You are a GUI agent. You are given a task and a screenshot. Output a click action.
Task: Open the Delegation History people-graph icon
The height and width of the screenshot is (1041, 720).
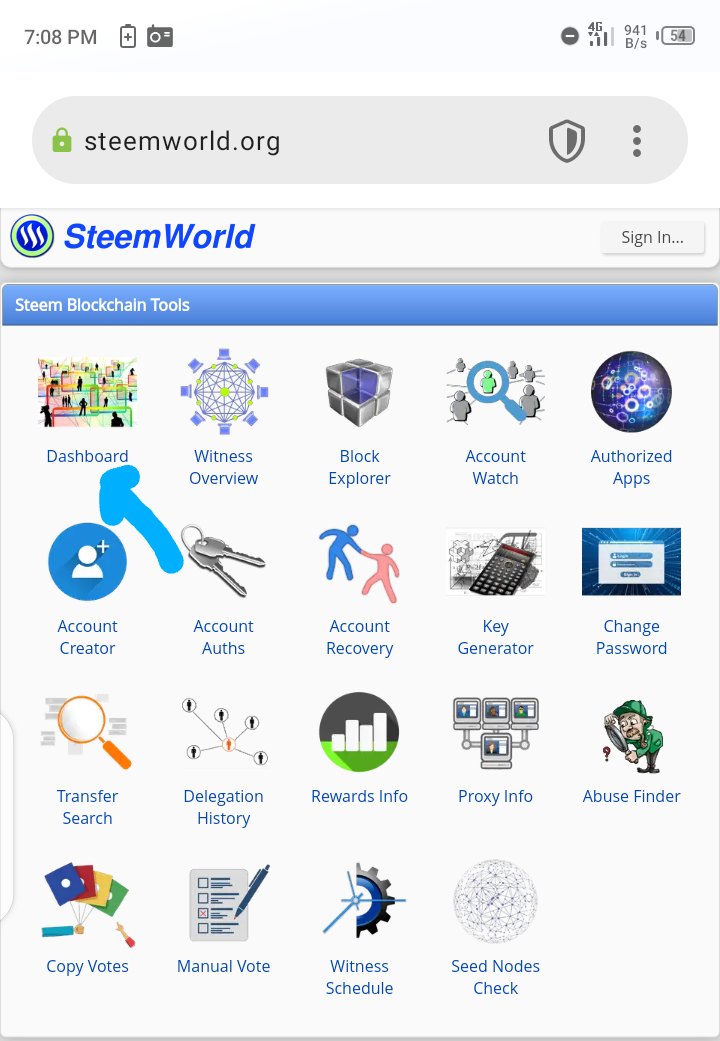224,732
